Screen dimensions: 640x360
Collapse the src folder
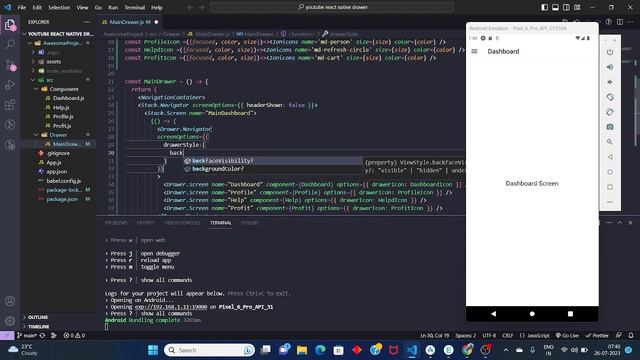pyautogui.click(x=58, y=80)
